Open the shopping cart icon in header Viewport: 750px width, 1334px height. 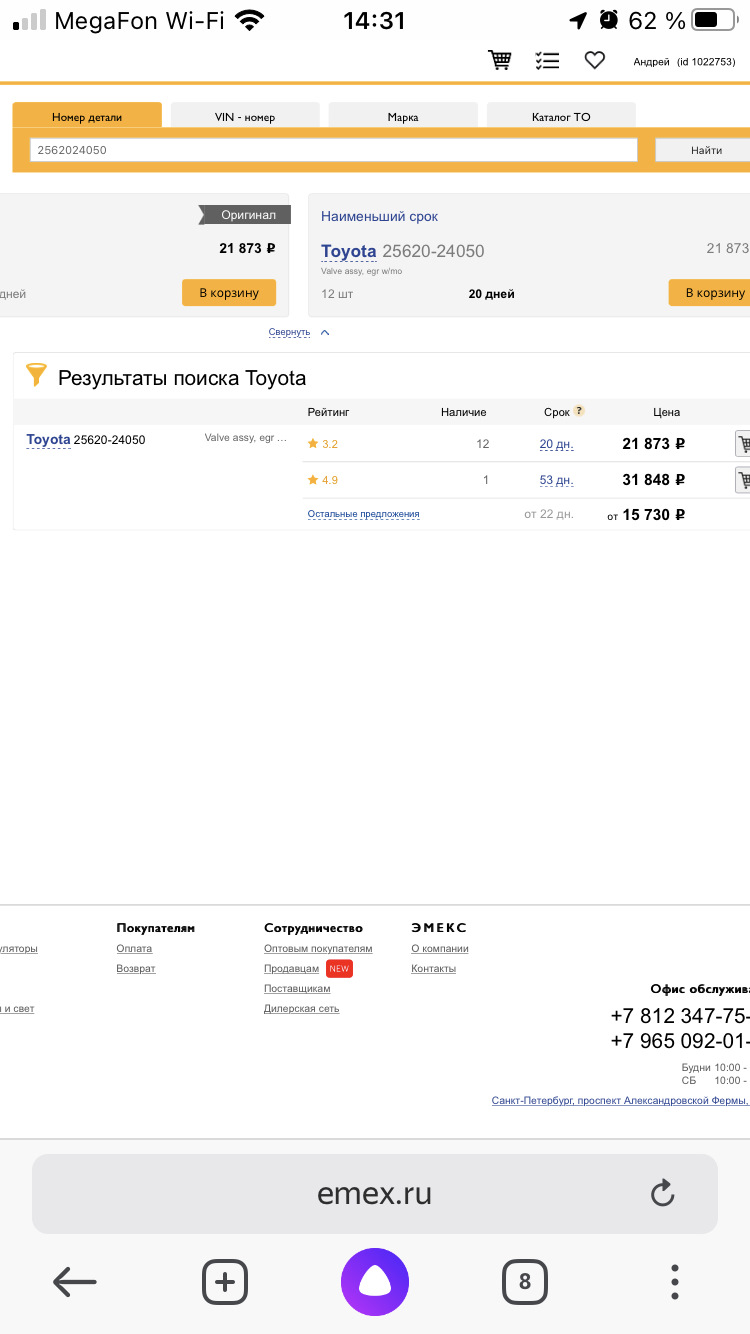[x=499, y=61]
